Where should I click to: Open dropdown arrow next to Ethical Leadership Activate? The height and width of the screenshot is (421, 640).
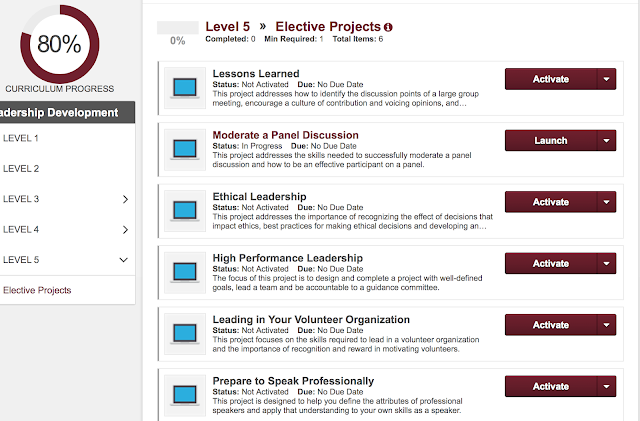coord(607,202)
